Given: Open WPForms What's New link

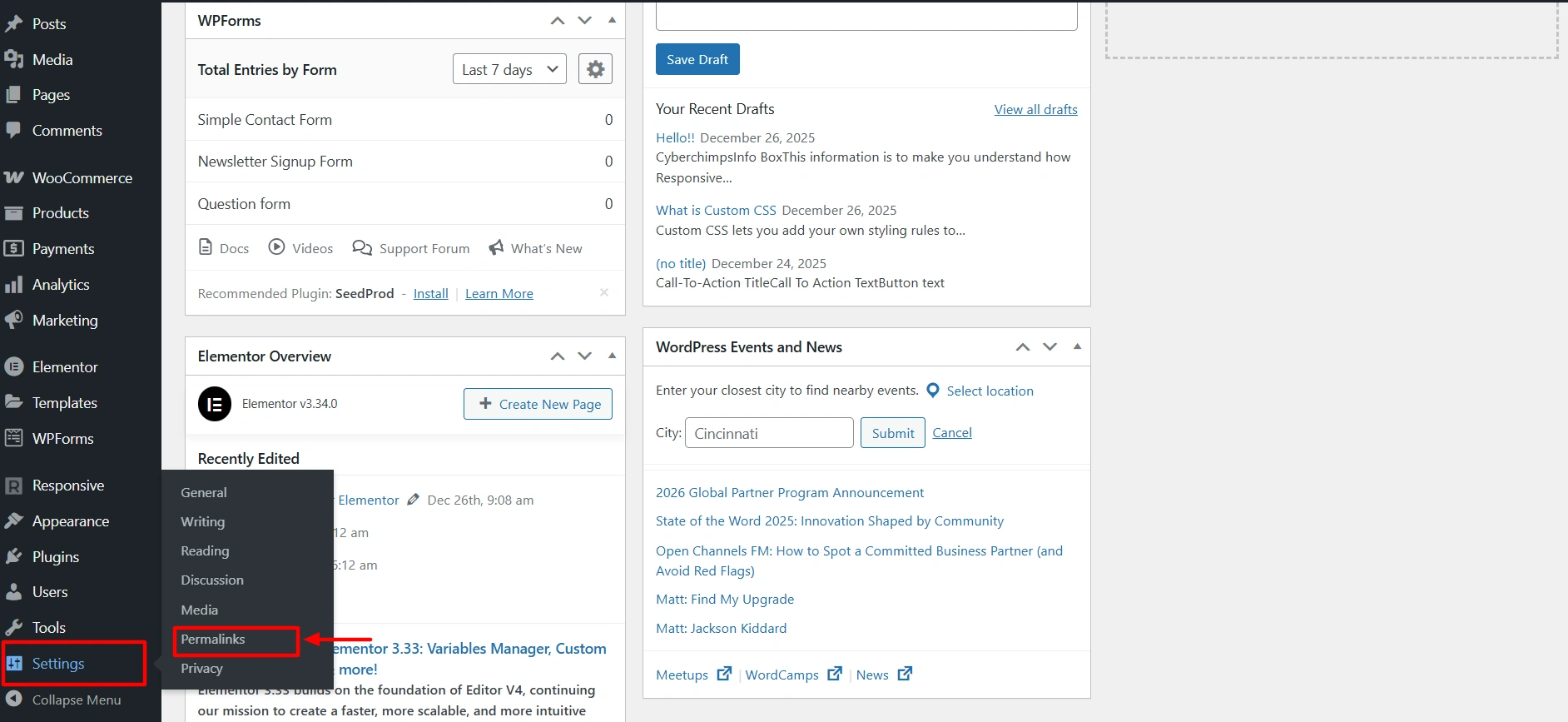Looking at the screenshot, I should tap(535, 248).
